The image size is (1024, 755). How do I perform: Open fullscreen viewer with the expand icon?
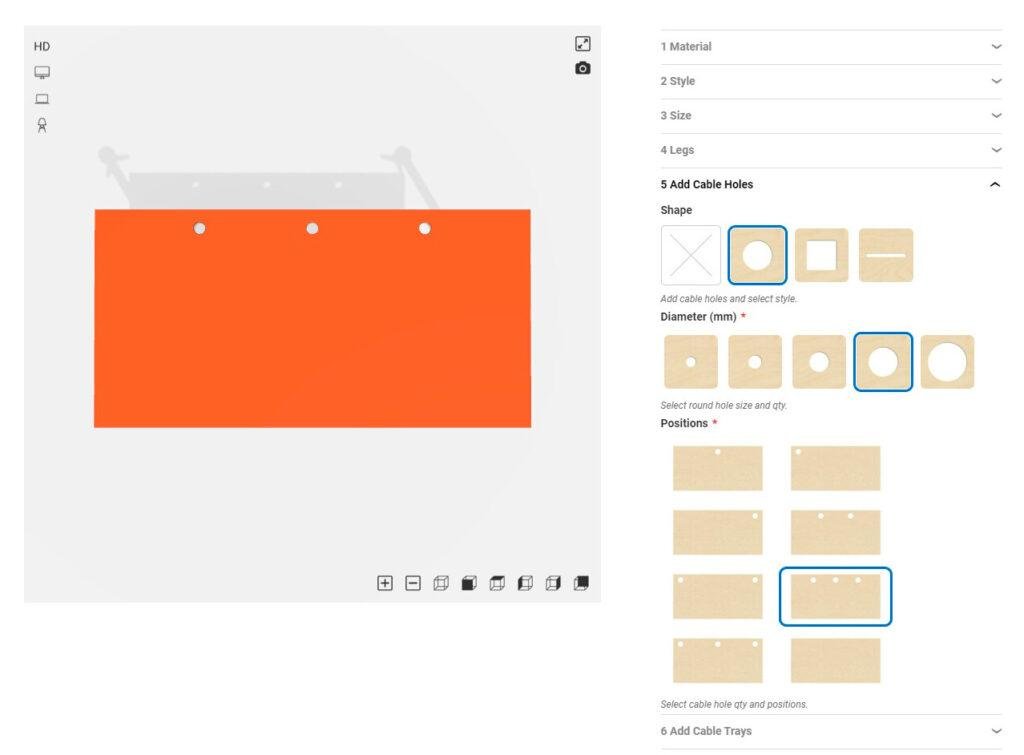tap(583, 44)
